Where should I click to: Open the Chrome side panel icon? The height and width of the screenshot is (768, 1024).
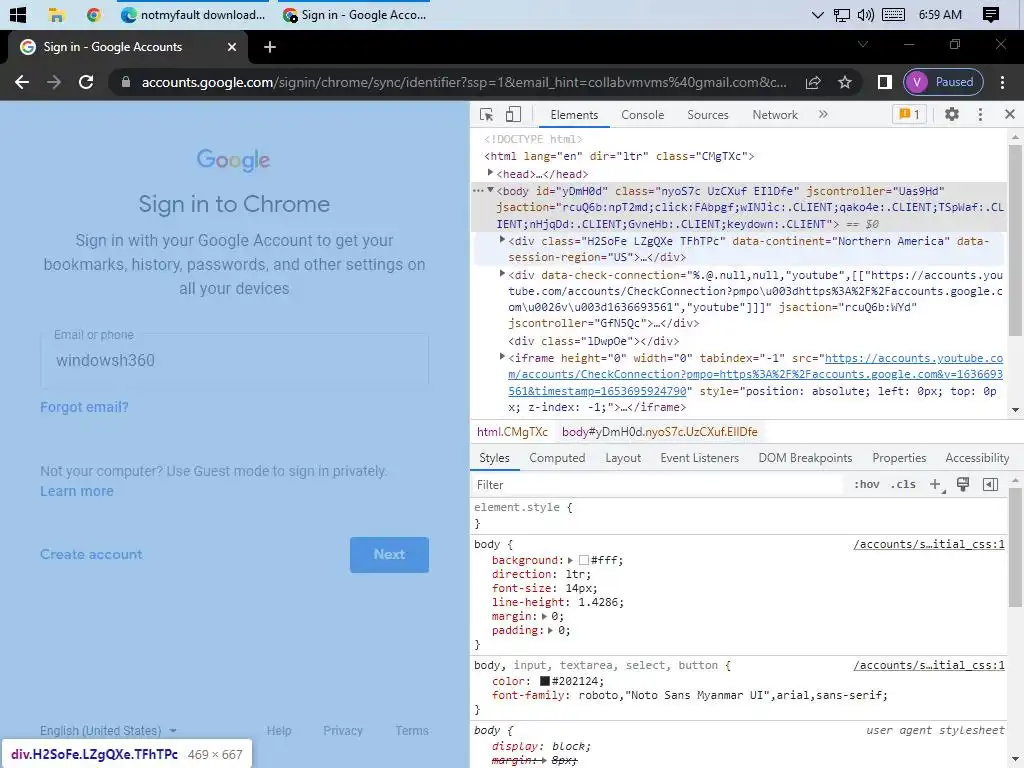(x=884, y=82)
